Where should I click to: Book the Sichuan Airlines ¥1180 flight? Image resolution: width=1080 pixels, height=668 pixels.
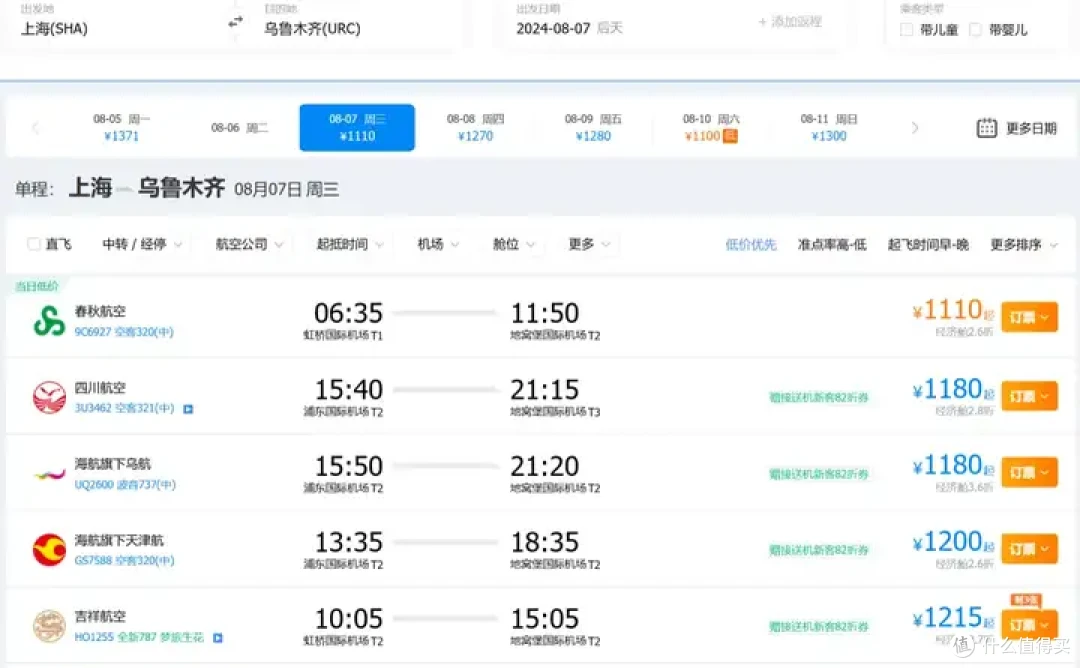pos(1029,397)
